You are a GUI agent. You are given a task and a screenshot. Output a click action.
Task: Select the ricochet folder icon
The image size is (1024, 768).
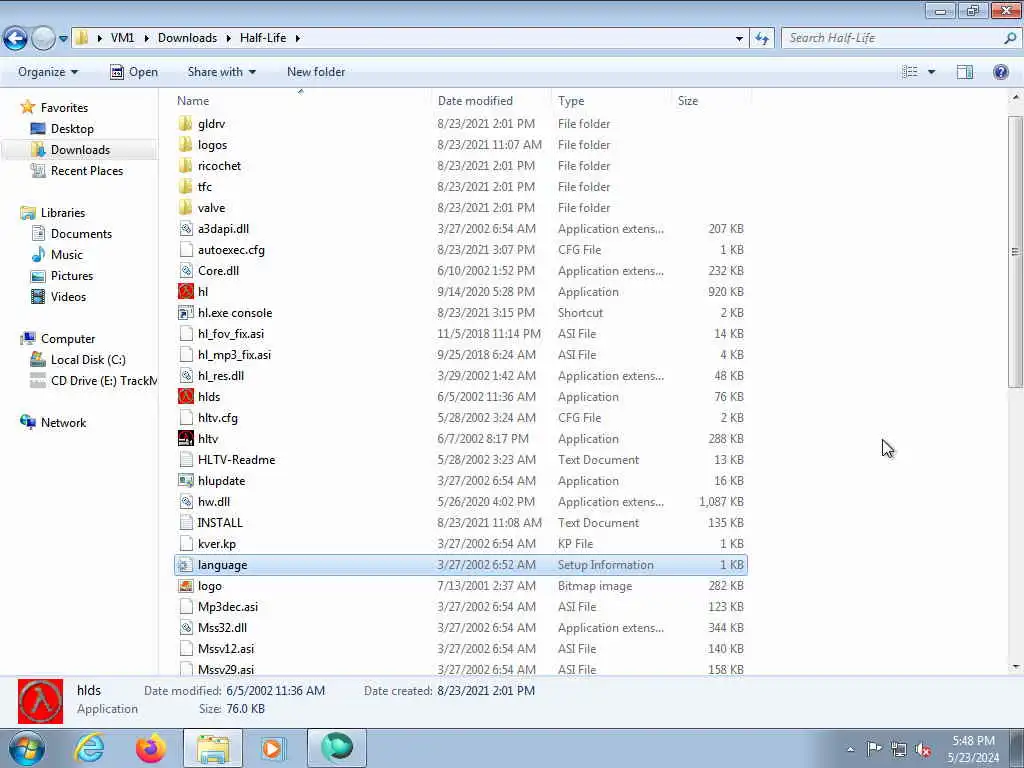tap(185, 165)
